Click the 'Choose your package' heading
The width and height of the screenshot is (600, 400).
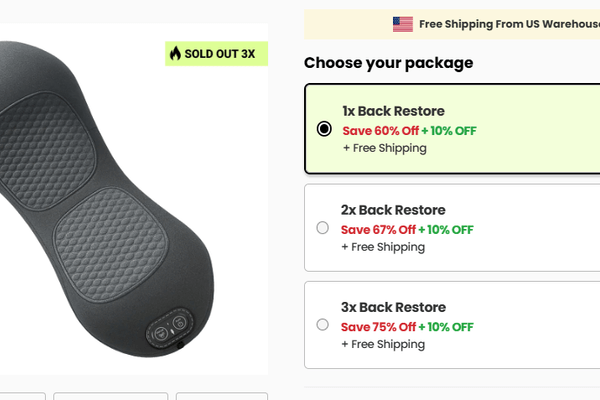389,63
